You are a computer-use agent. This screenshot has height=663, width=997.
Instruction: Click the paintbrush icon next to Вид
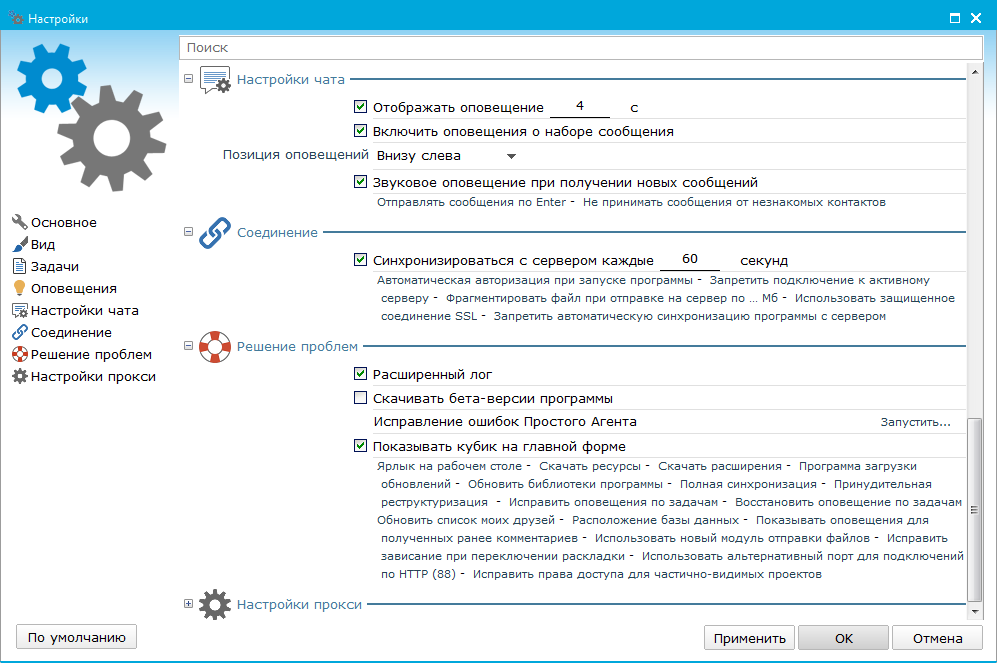(19, 245)
